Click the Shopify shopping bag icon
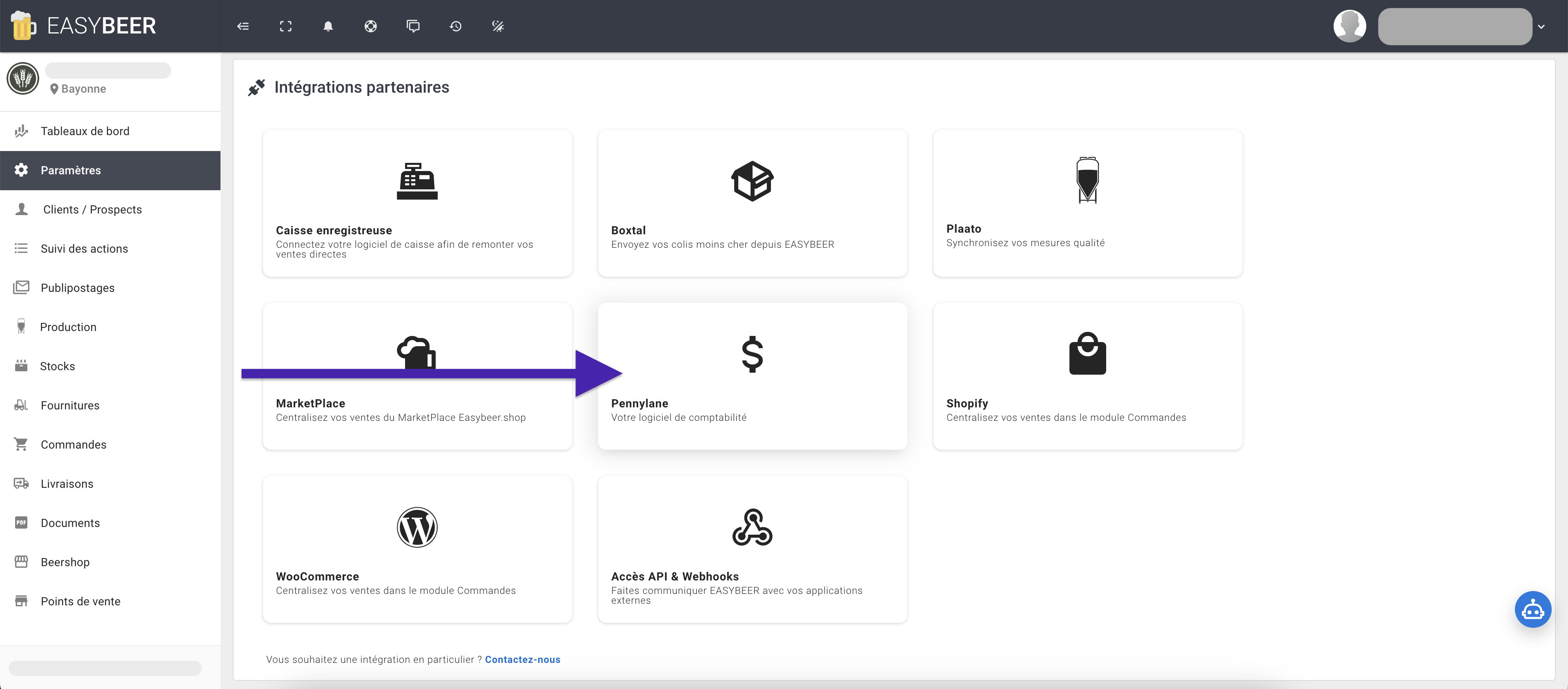Screen dimensions: 1568x689 point(1088,353)
